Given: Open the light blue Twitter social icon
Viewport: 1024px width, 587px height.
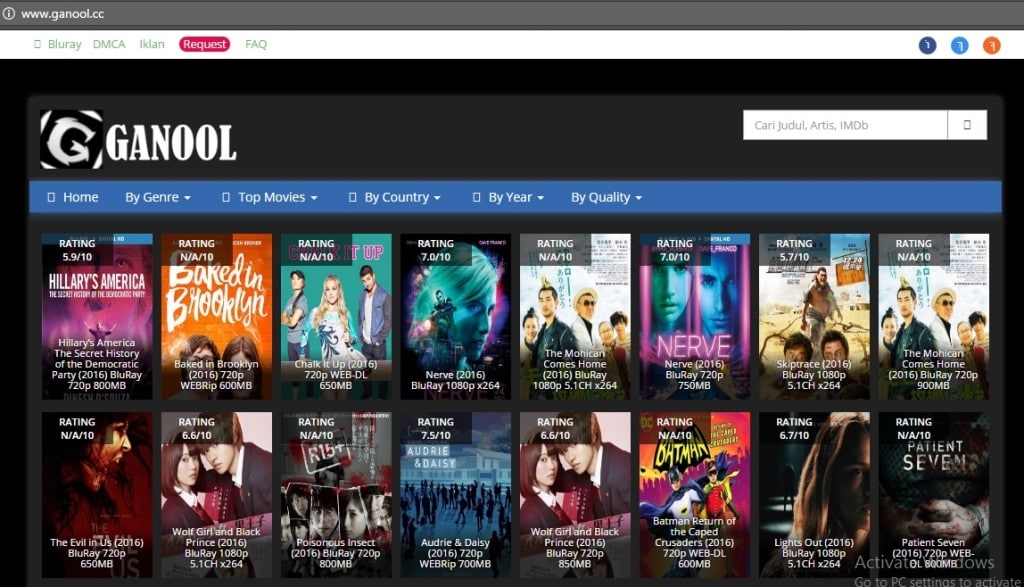Looking at the screenshot, I should (960, 44).
